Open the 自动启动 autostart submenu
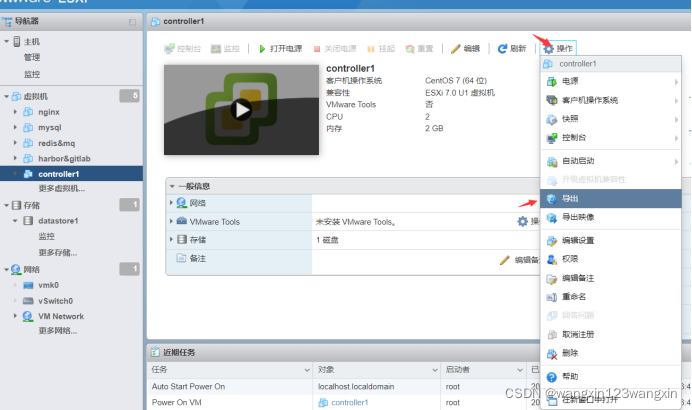Viewport: 692px width, 410px height. [611, 161]
